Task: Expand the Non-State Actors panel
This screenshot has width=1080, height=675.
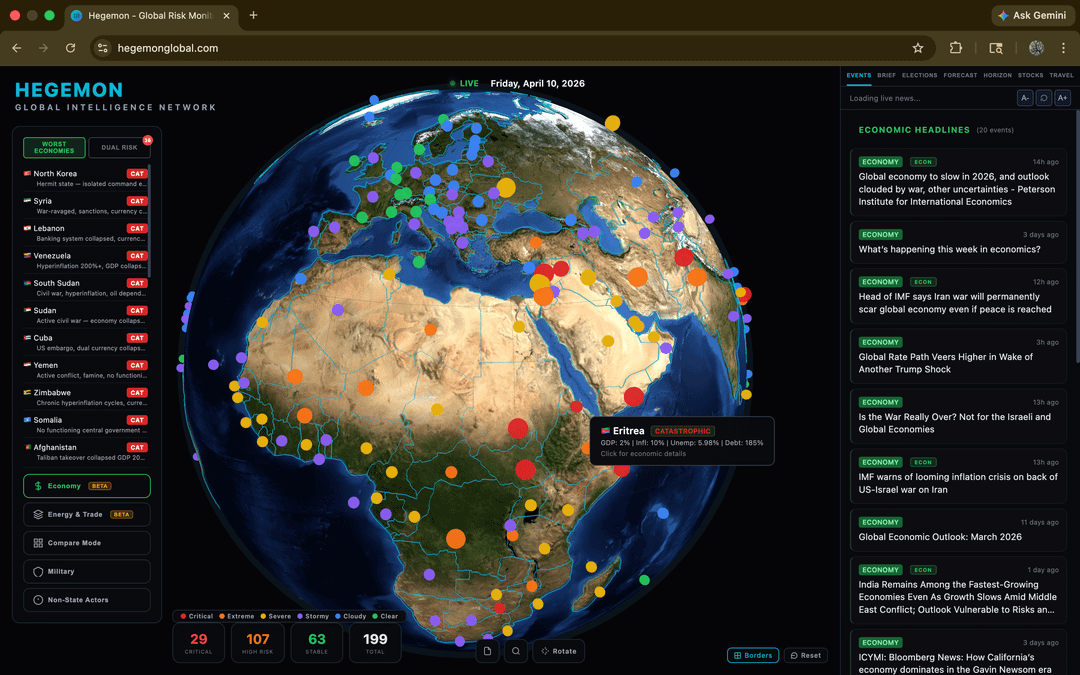Action: point(86,600)
